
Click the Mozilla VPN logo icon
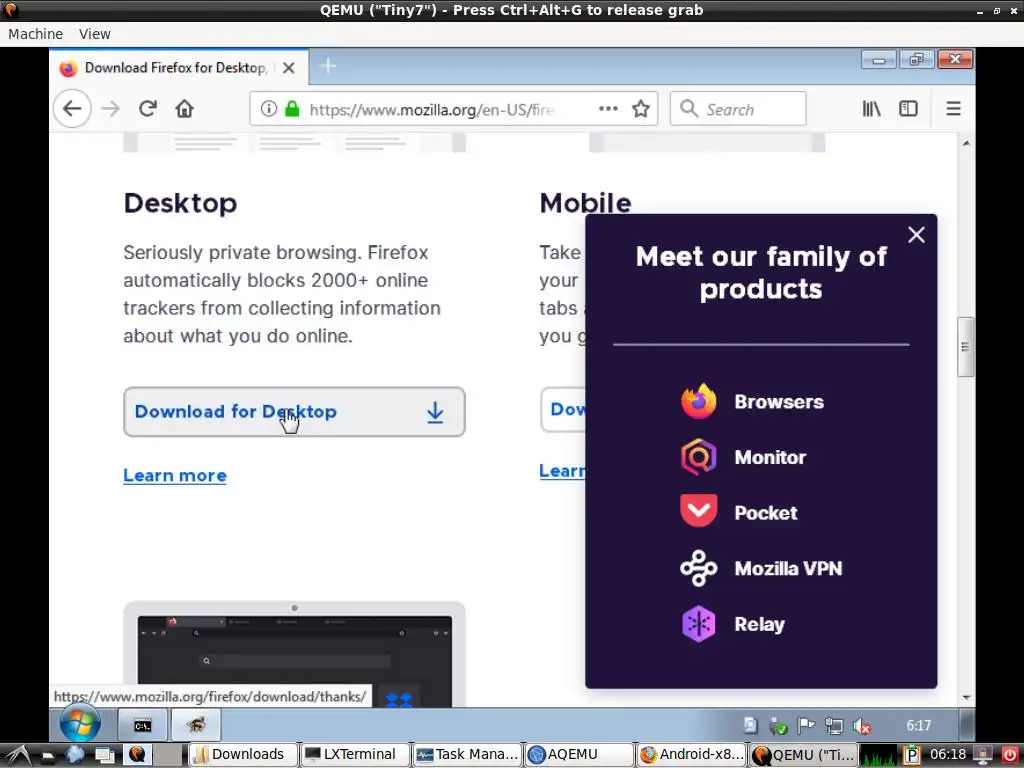click(699, 568)
